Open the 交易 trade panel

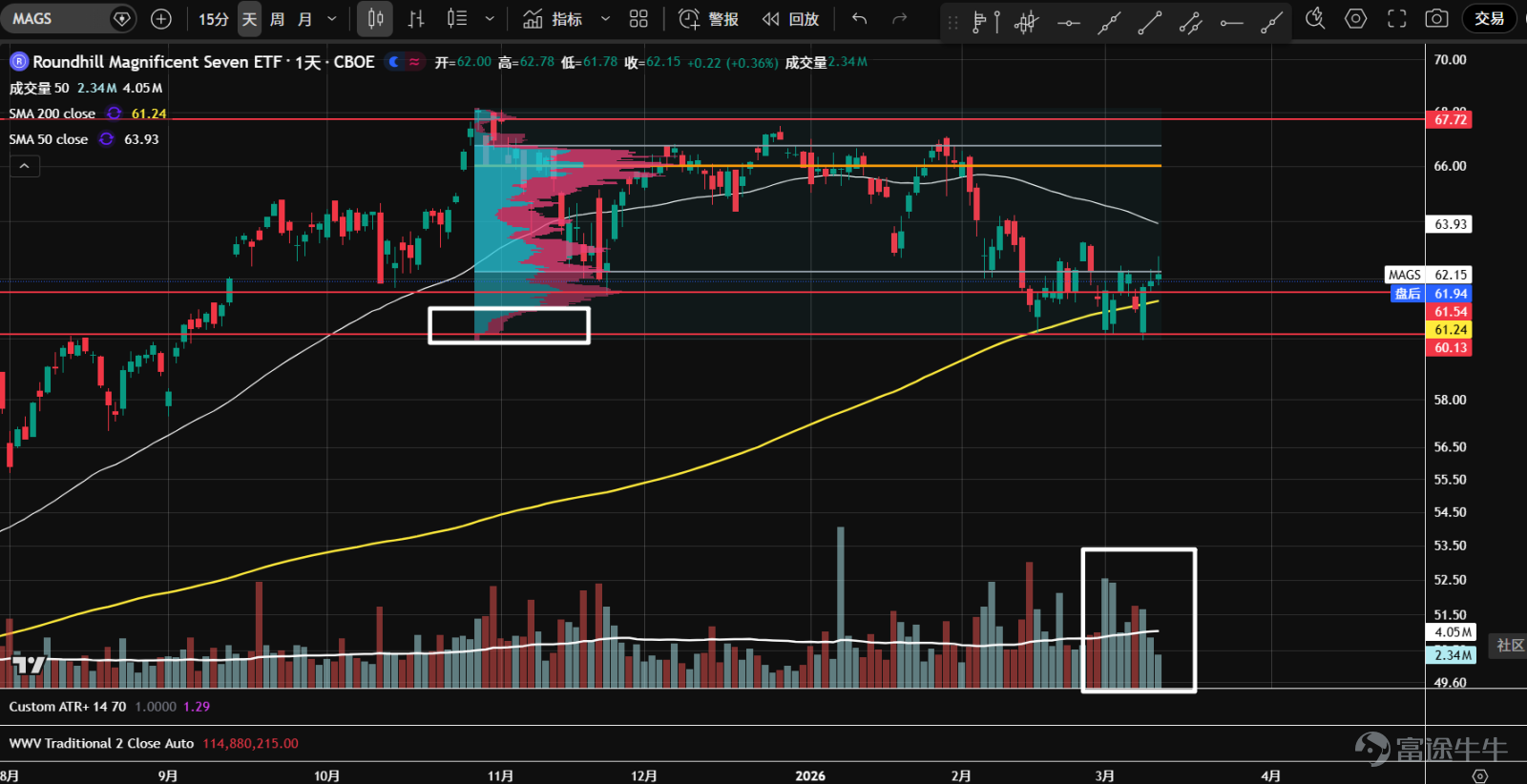pos(1489,18)
